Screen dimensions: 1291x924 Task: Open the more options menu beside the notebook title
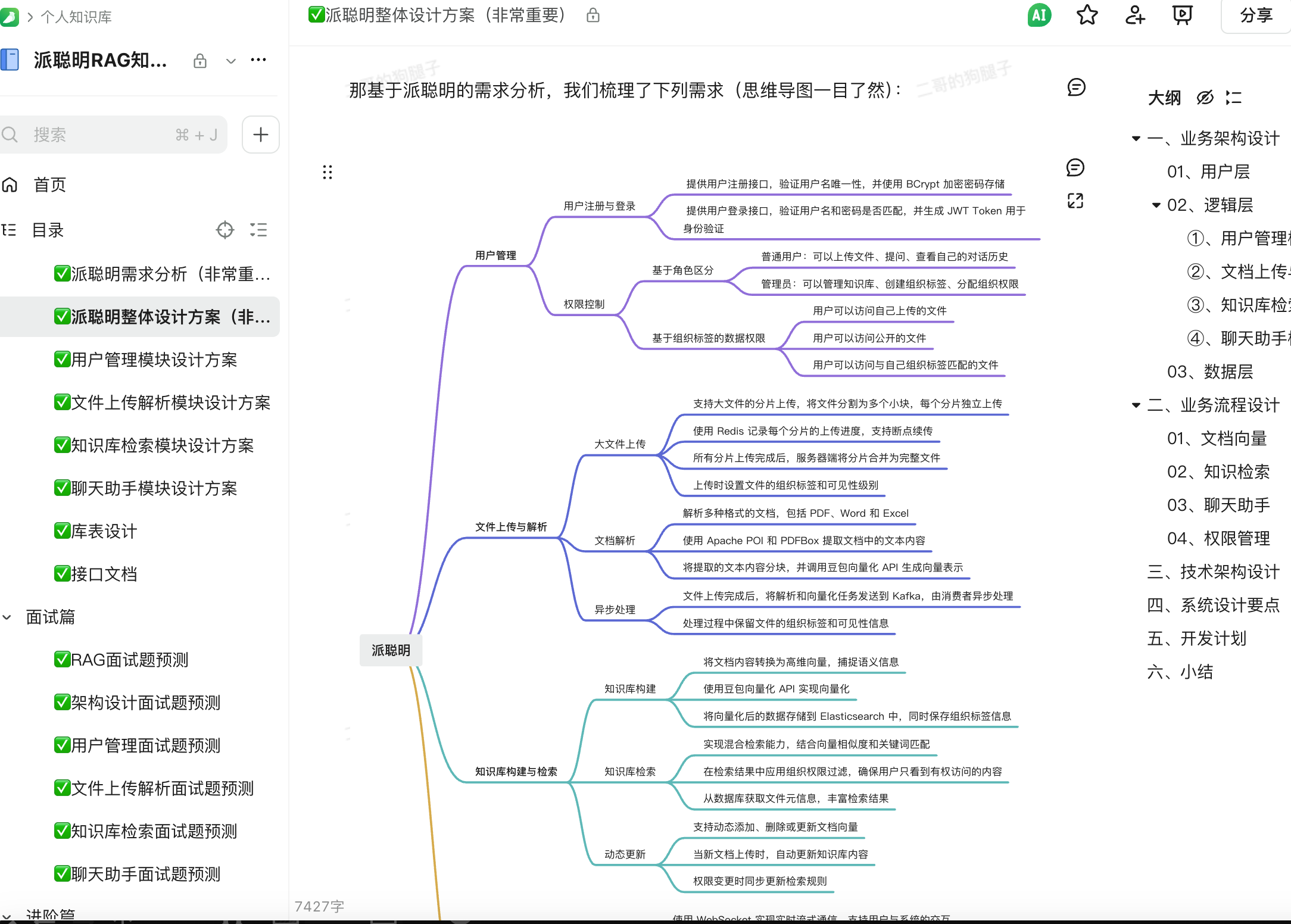pyautogui.click(x=258, y=60)
